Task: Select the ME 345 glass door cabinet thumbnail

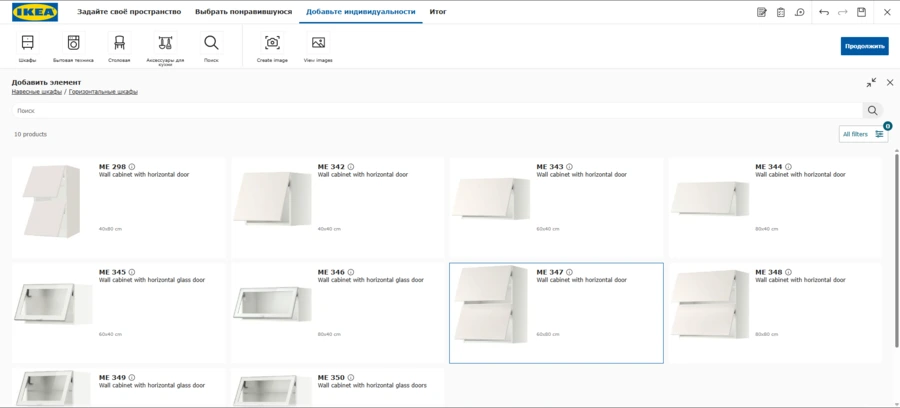Action: (x=52, y=304)
